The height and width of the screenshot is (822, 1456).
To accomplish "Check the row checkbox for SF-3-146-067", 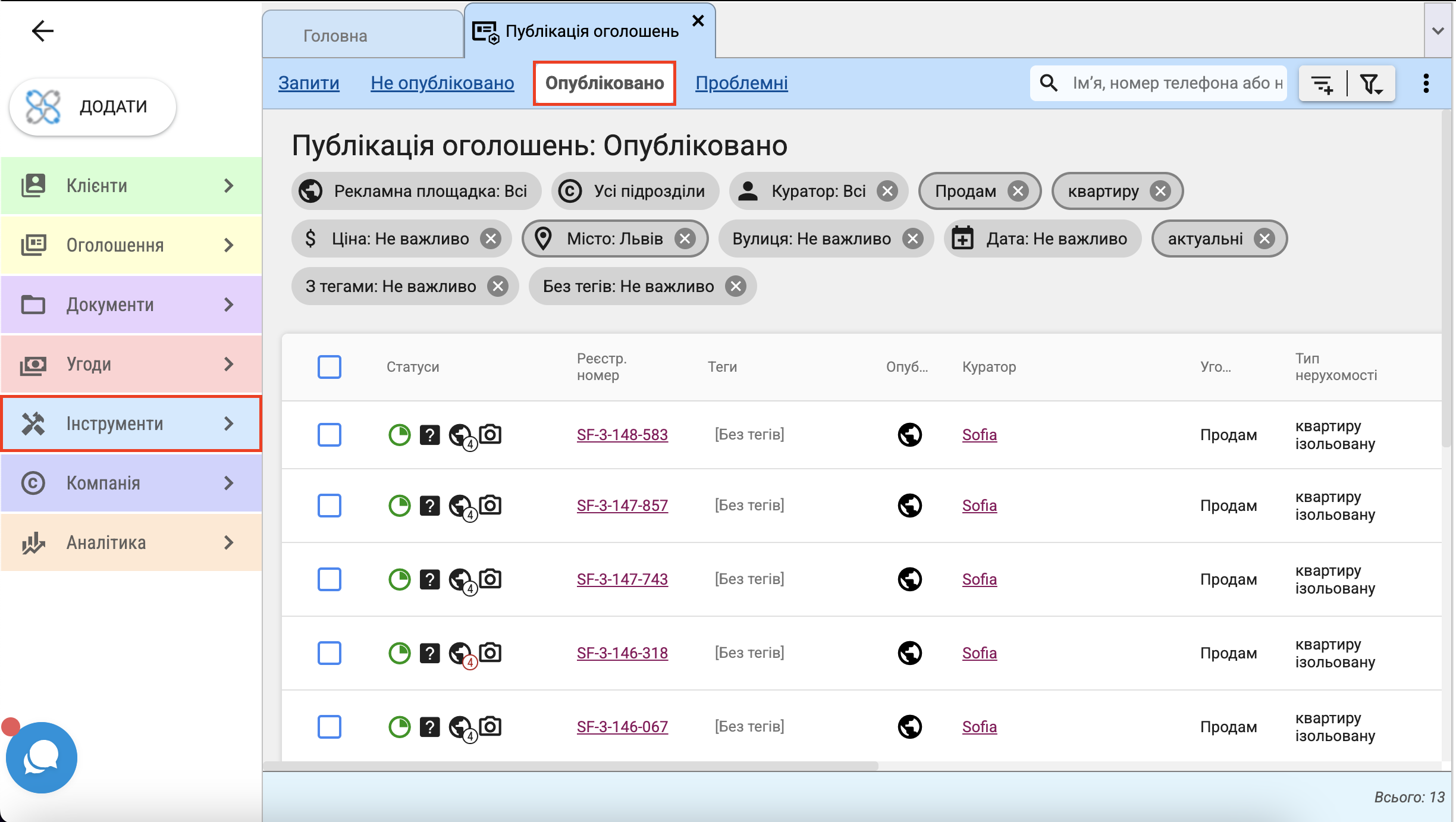I will (329, 727).
